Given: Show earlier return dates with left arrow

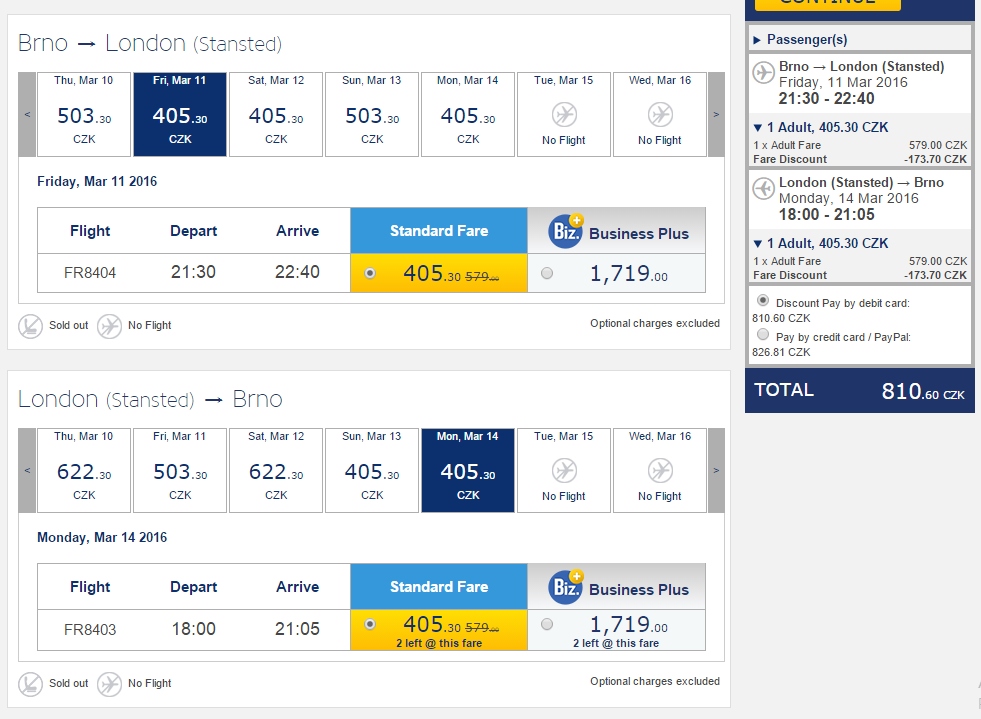Looking at the screenshot, I should coord(27,471).
